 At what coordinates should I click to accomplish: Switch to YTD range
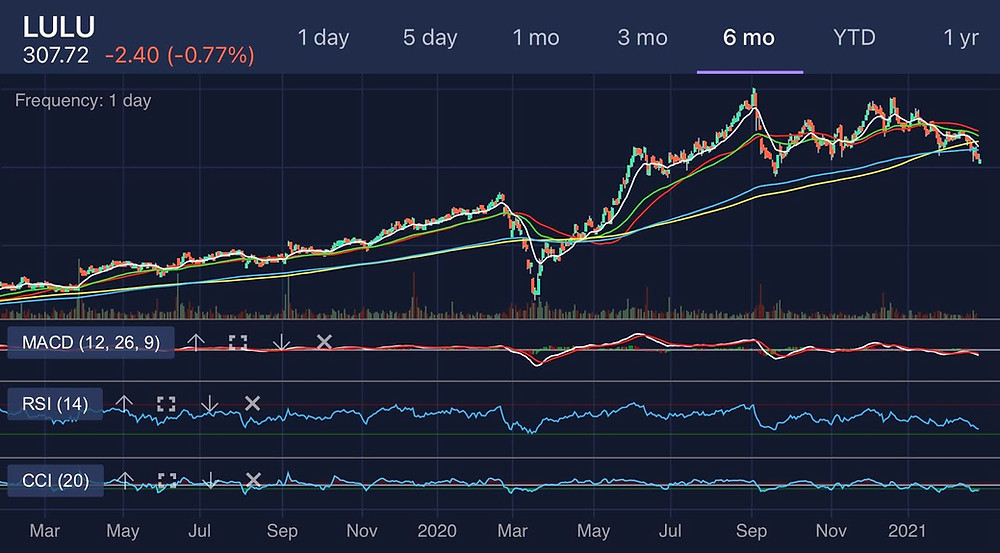point(854,38)
